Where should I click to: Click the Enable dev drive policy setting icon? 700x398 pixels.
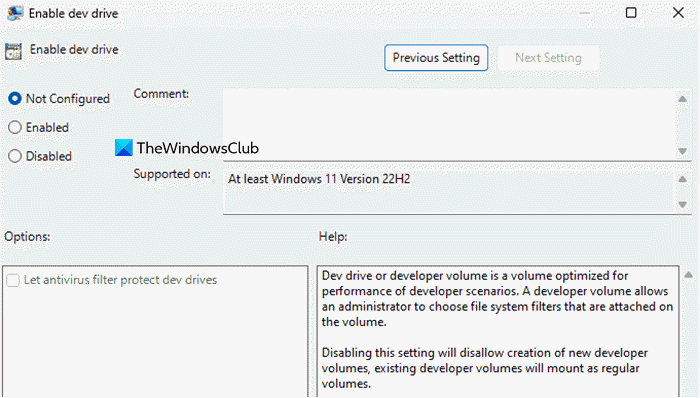[x=13, y=51]
